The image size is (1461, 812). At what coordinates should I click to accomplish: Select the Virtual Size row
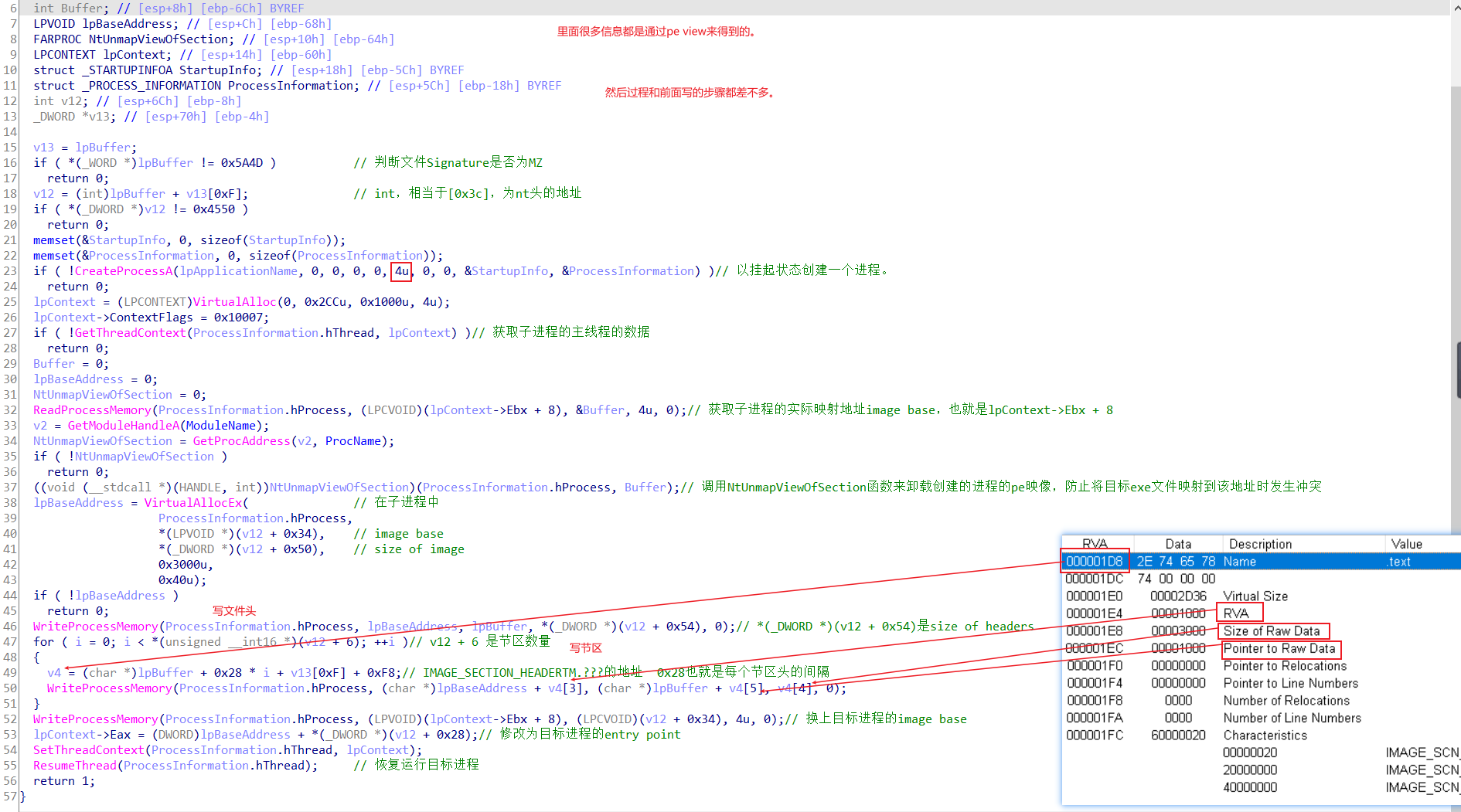(x=1262, y=596)
